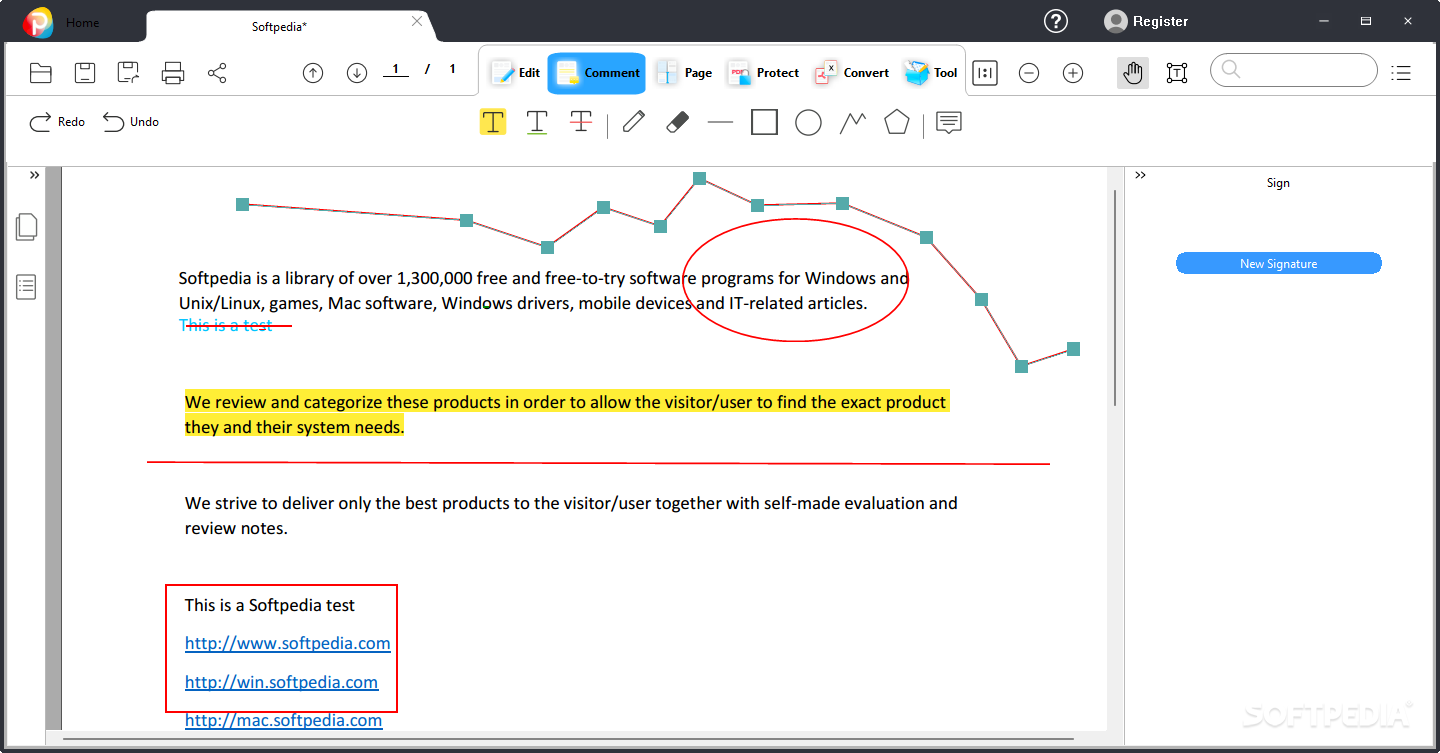Close the Softpedia* document tab
This screenshot has width=1440, height=753.
tap(417, 22)
